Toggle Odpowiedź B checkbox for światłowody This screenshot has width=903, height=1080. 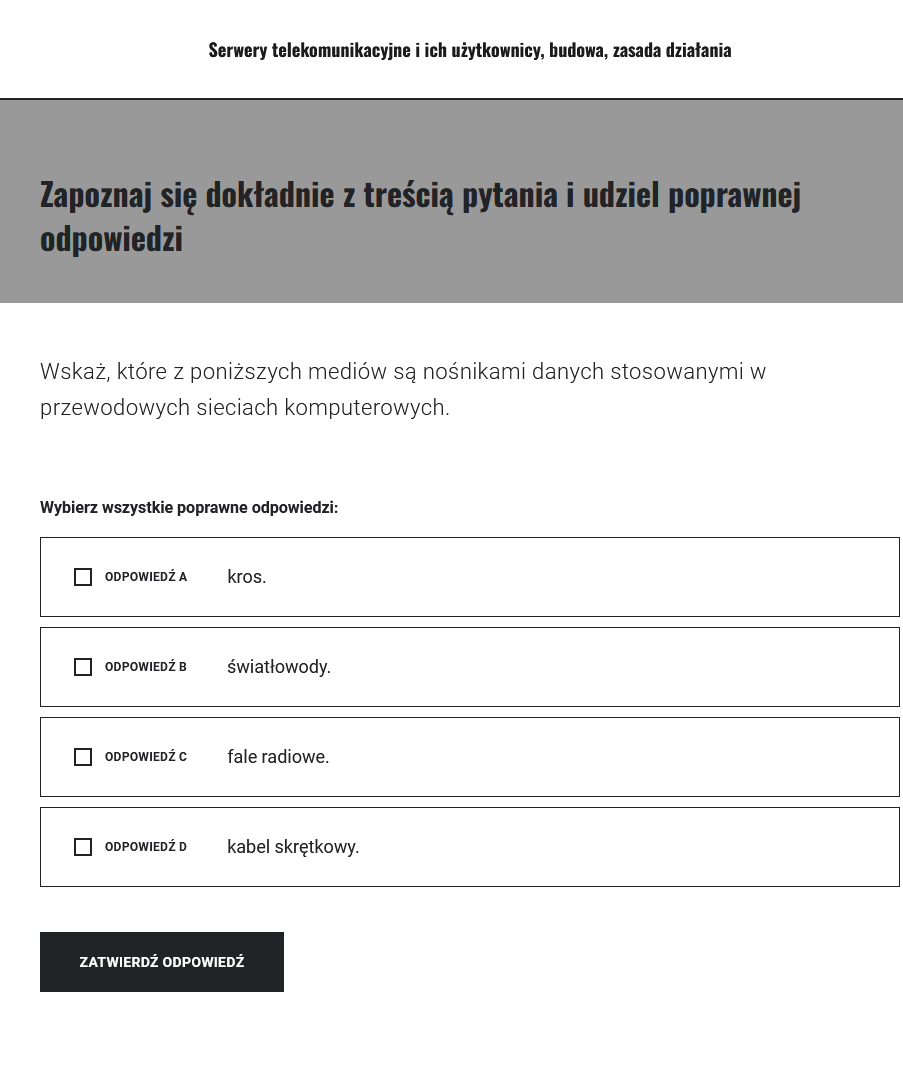click(x=83, y=667)
